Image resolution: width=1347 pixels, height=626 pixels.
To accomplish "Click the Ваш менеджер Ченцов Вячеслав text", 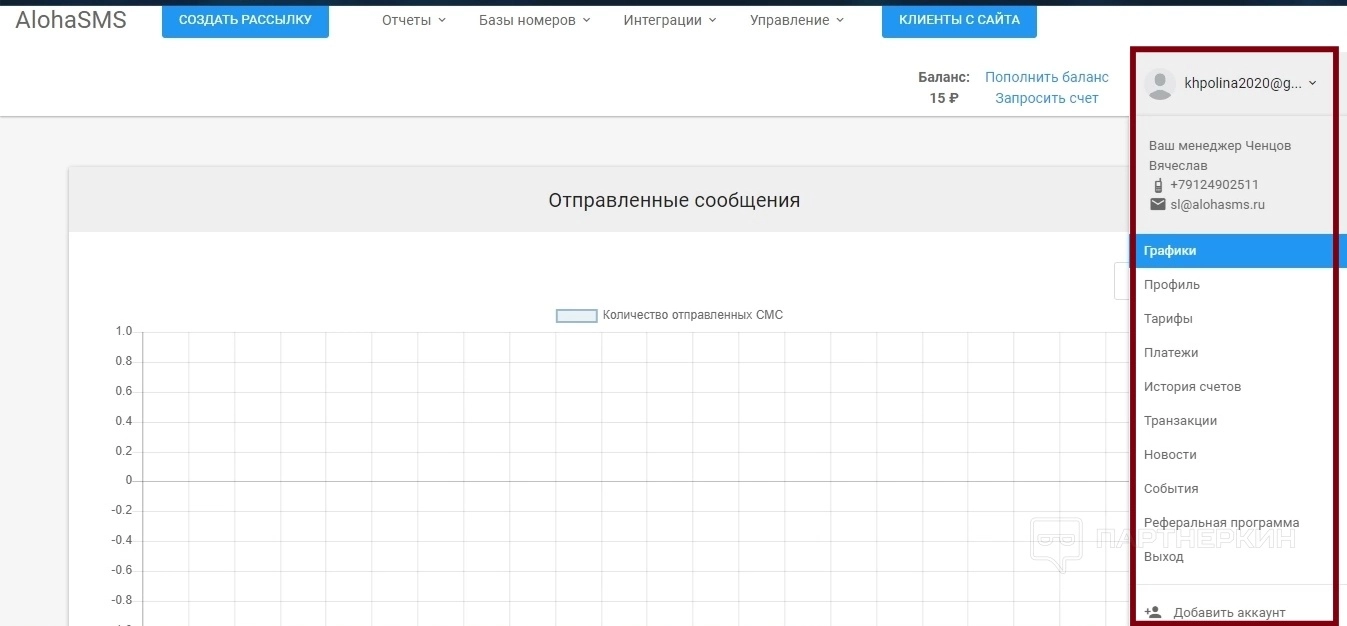I will pos(1220,155).
